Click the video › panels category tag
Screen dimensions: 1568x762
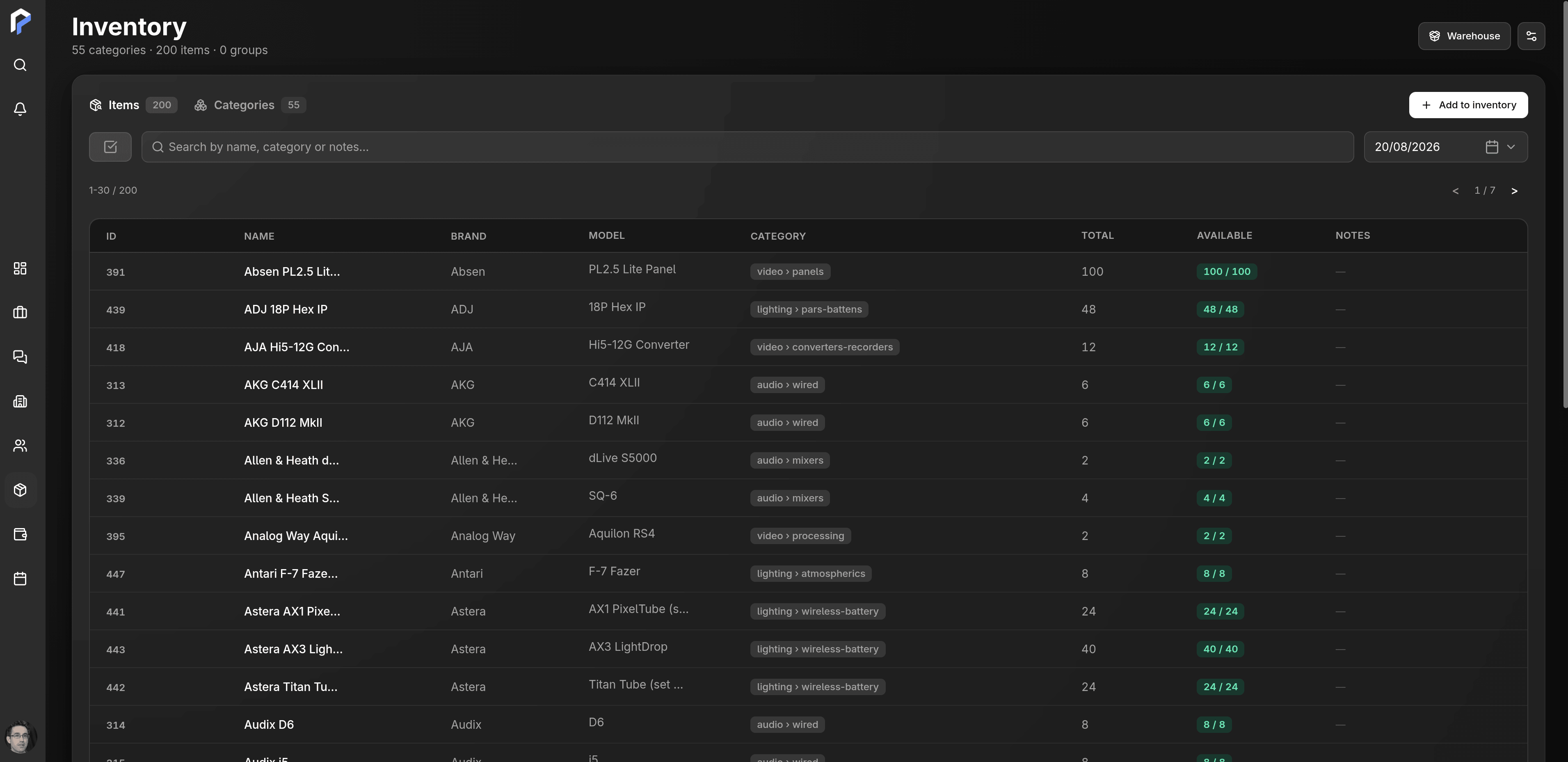pyautogui.click(x=790, y=272)
